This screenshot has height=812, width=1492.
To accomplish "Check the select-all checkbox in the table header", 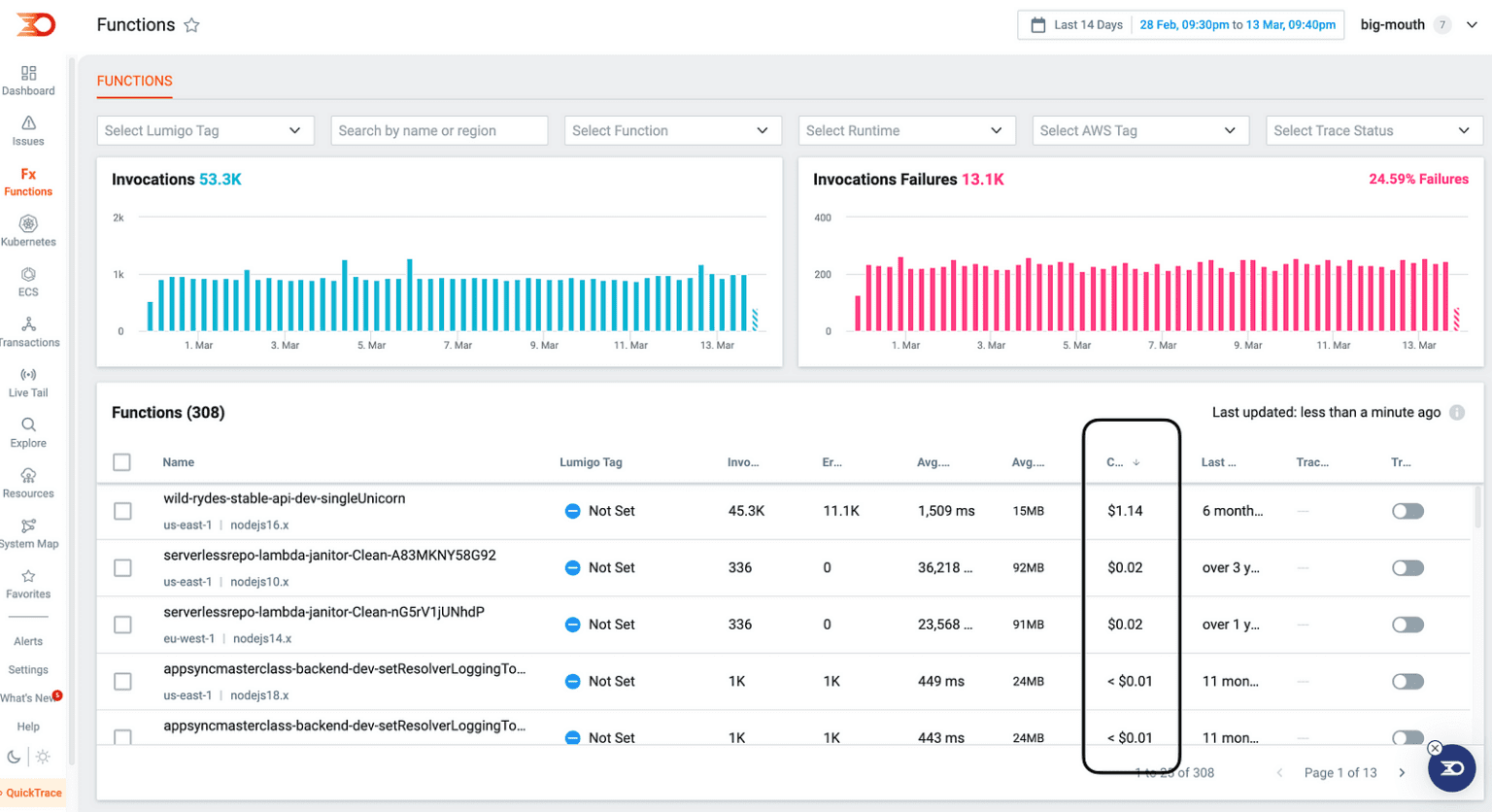I will pyautogui.click(x=121, y=461).
